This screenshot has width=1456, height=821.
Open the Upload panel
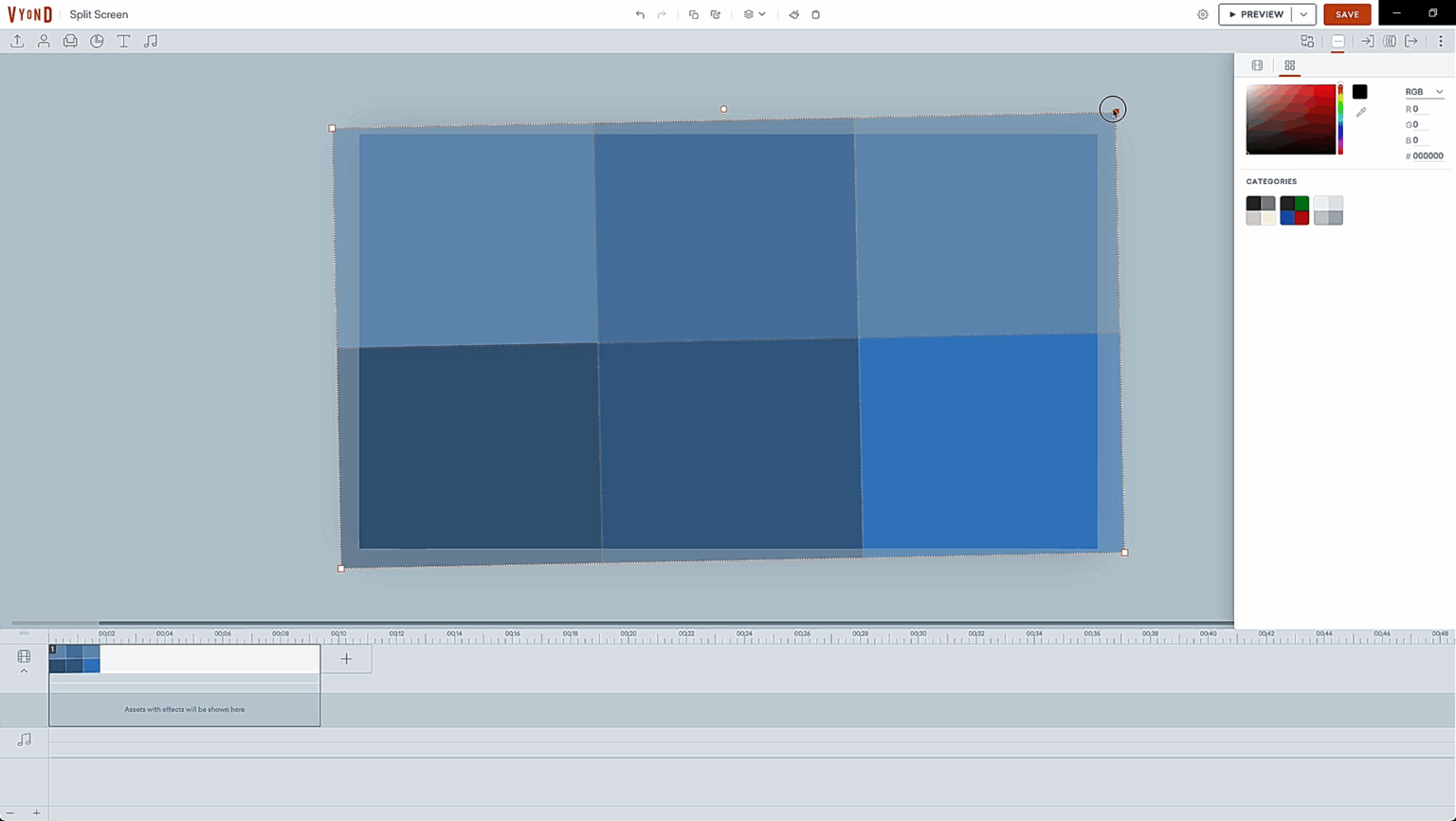(x=16, y=41)
